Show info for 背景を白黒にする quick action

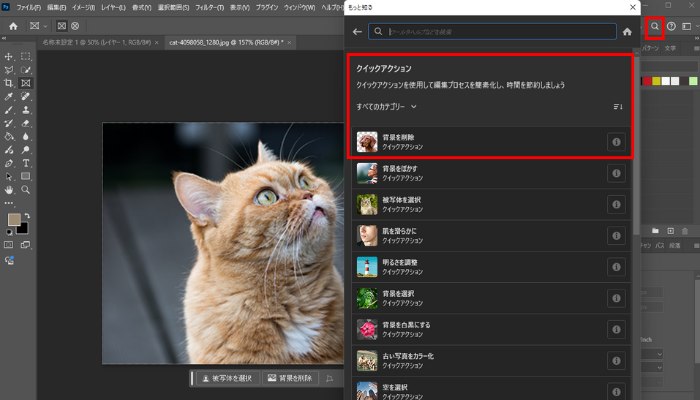(x=617, y=329)
